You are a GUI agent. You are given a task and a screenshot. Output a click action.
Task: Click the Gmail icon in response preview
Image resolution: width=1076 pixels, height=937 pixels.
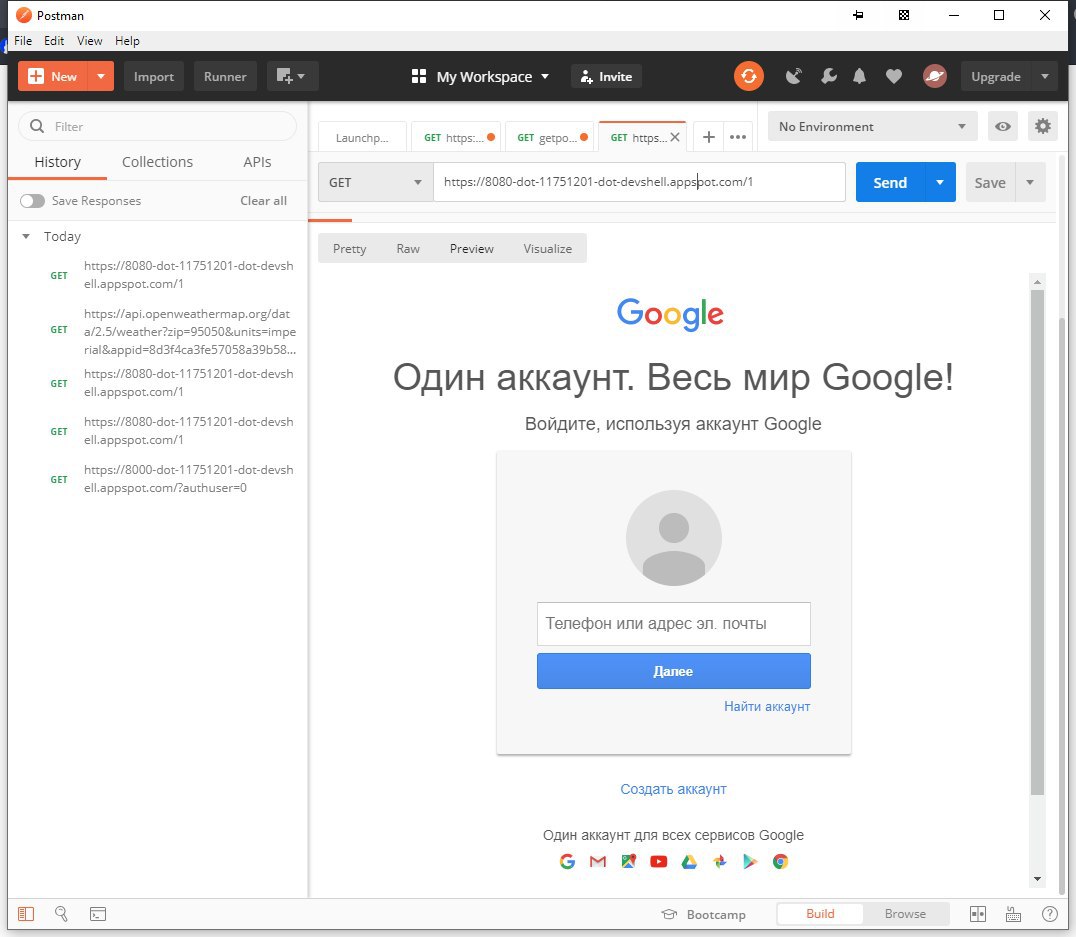pos(598,861)
